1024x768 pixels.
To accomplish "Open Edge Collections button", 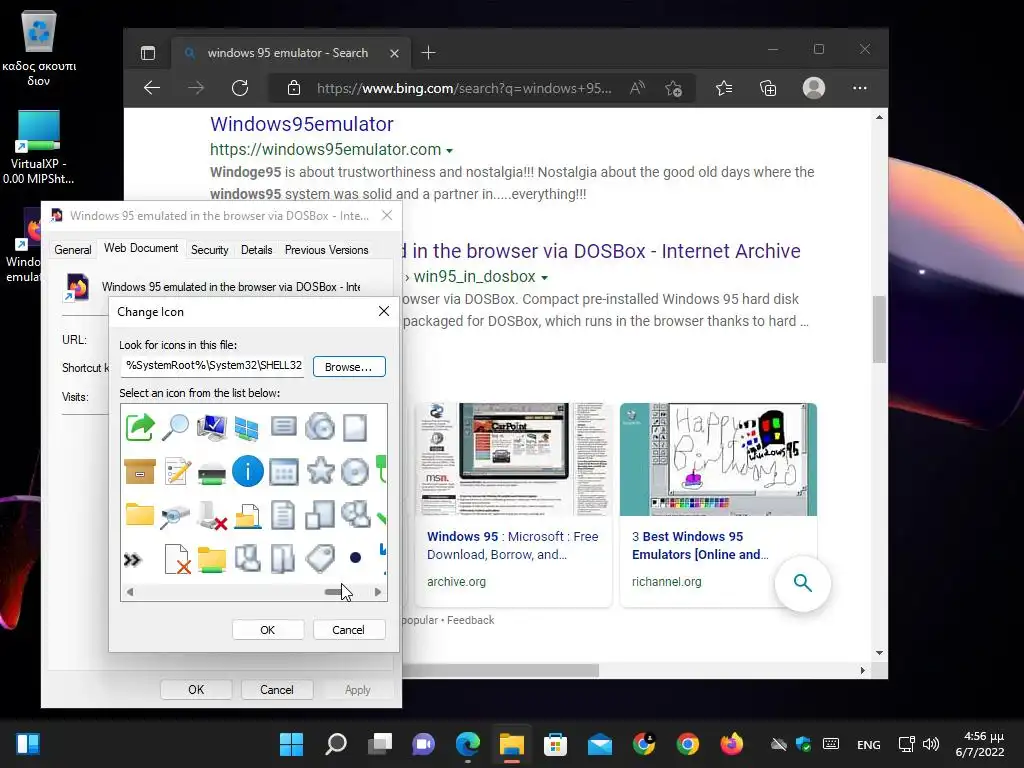I will (x=768, y=88).
